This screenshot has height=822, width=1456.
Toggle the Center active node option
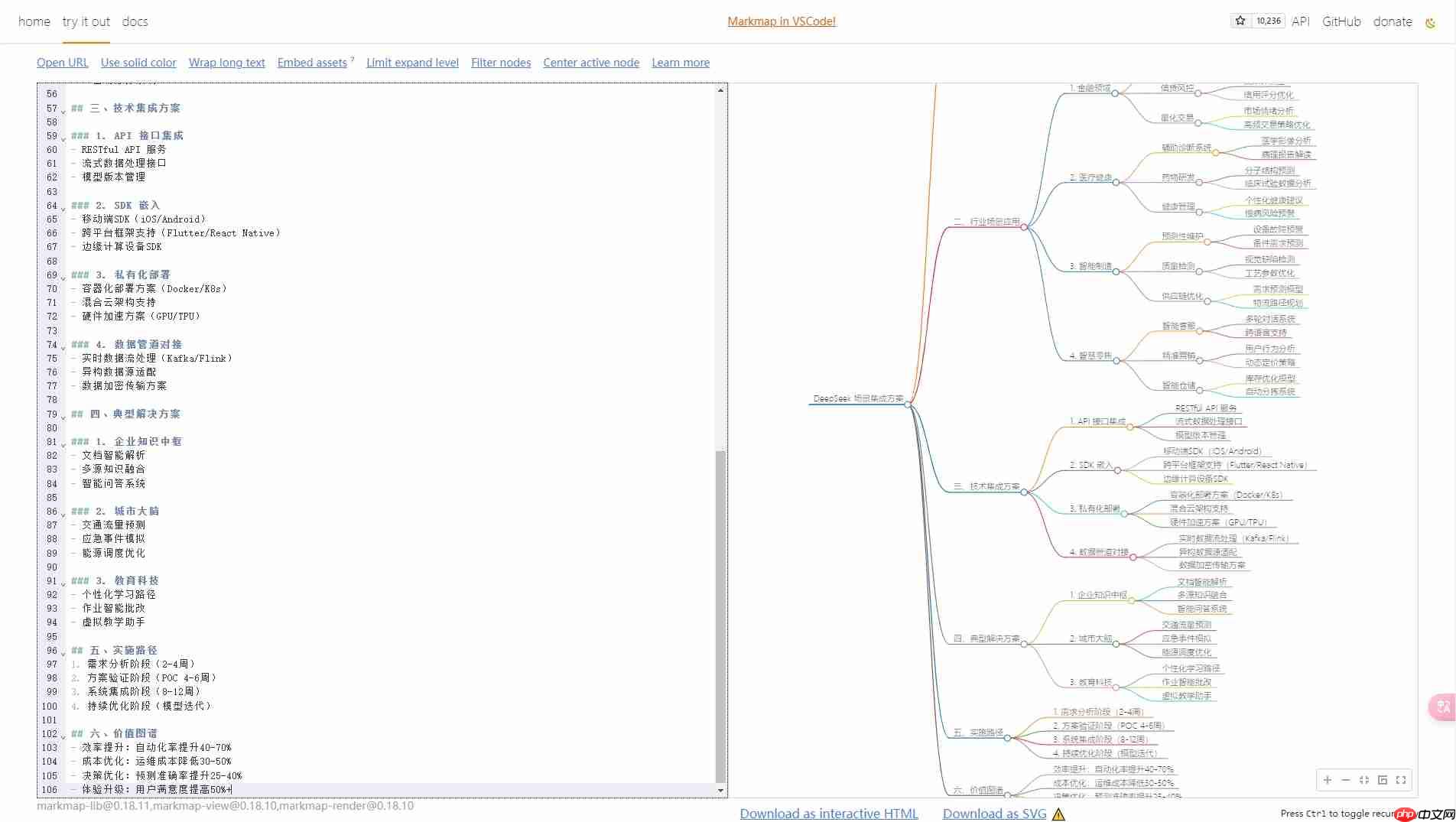click(x=591, y=63)
